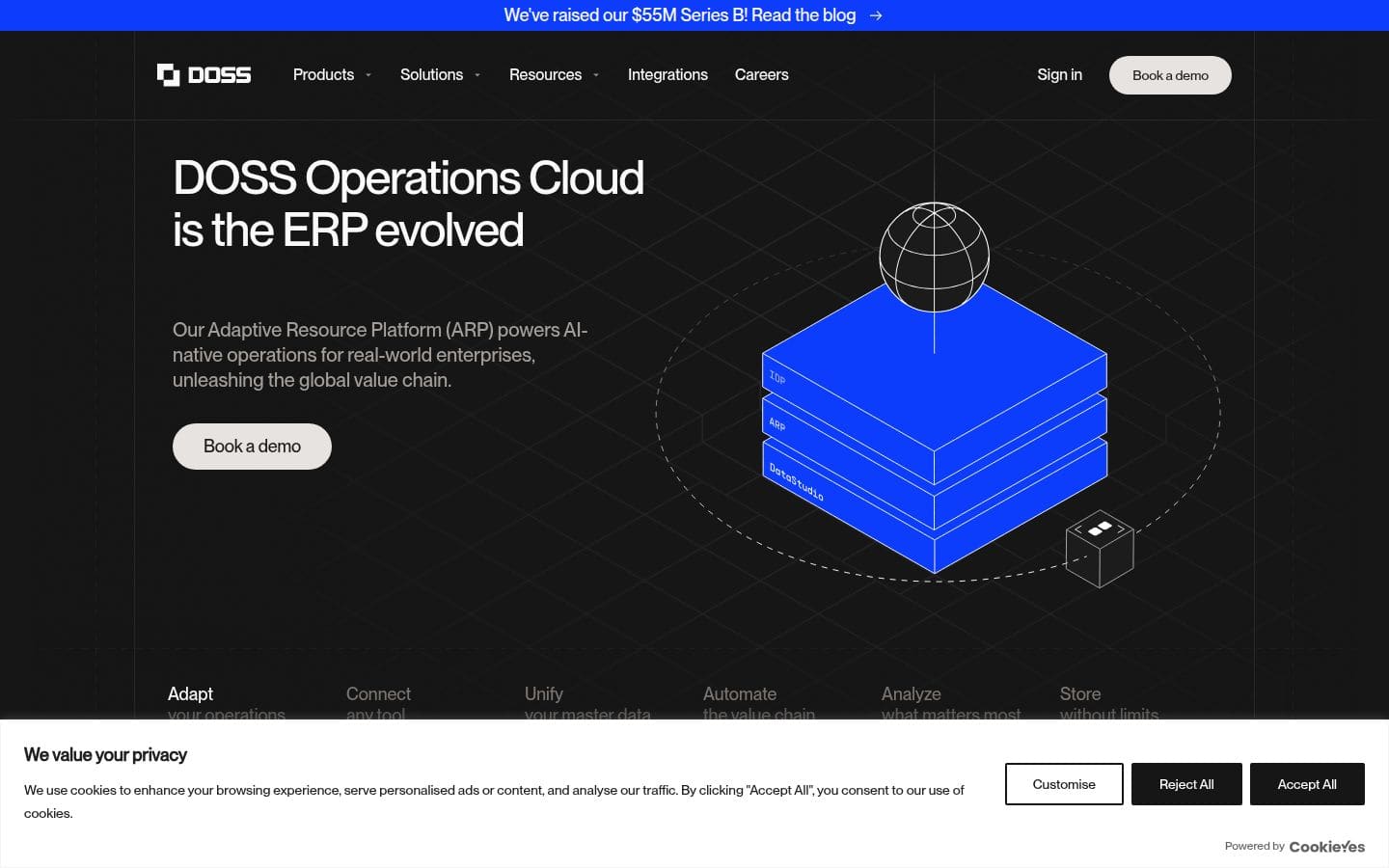Click Customise in the cookie banner
This screenshot has width=1389, height=868.
pos(1064,784)
